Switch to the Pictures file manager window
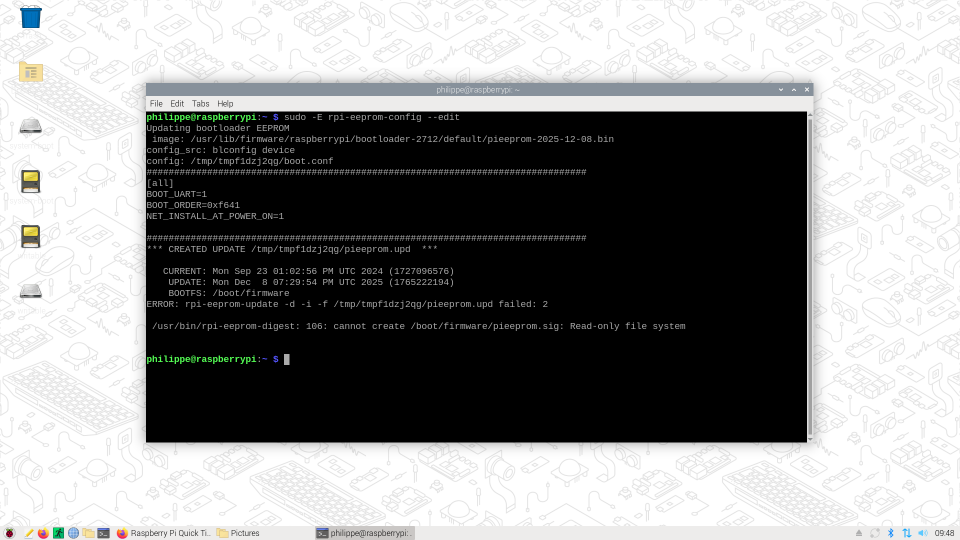The width and height of the screenshot is (960, 540). (238, 533)
